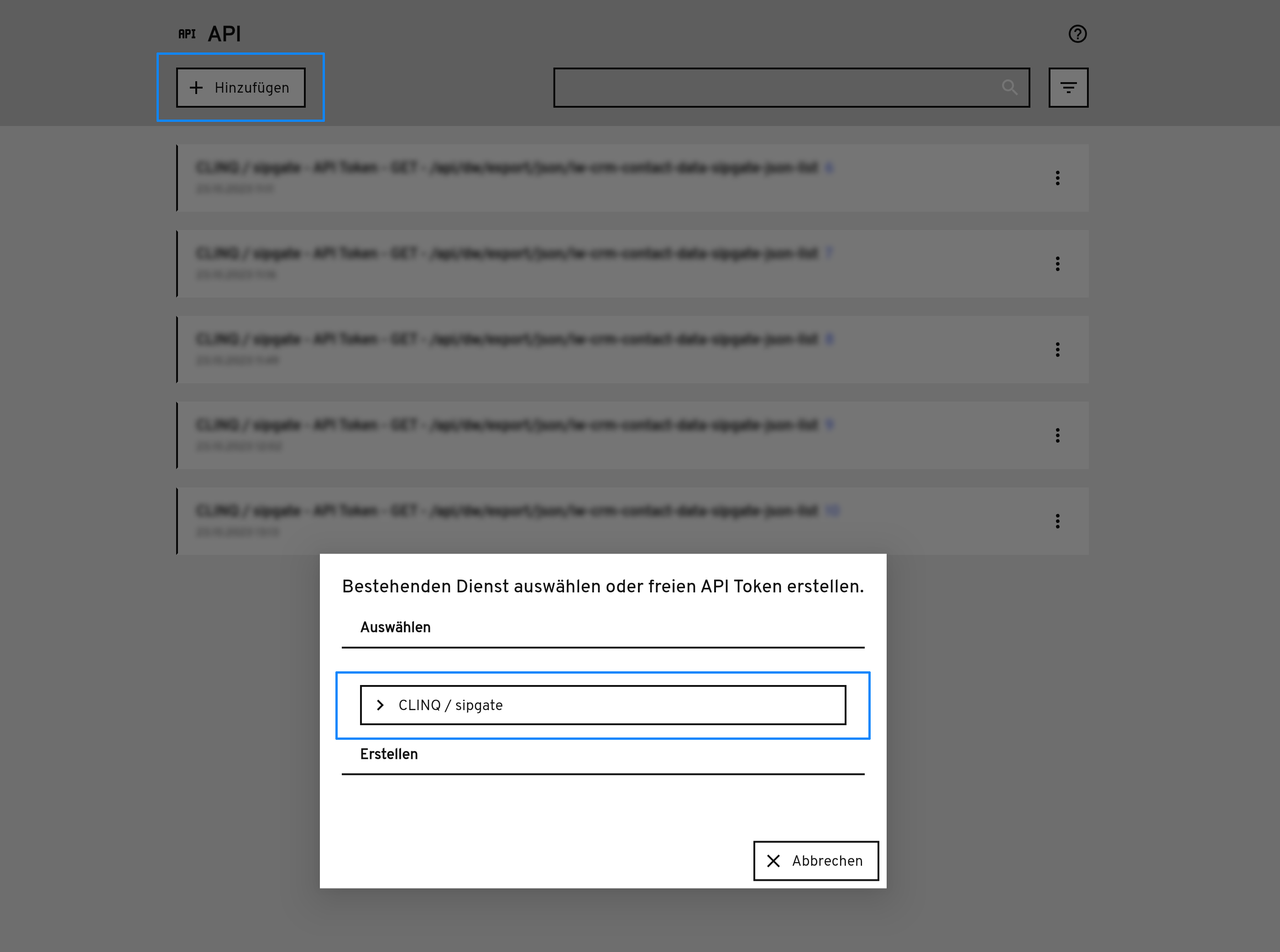The image size is (1280, 952).
Task: Click the Auswählen section heading
Action: 395,627
